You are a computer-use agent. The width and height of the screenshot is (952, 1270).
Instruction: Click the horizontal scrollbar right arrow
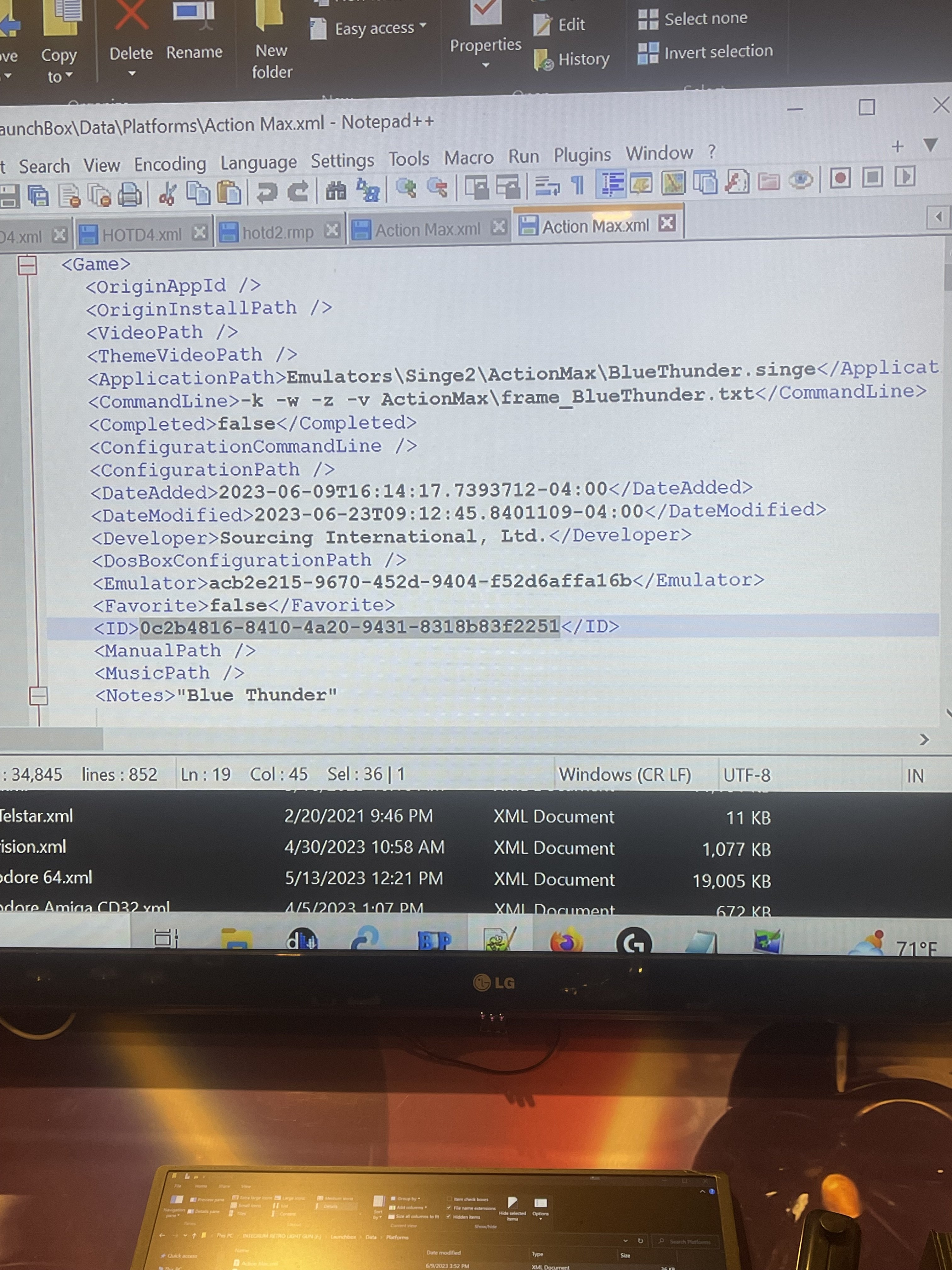924,740
